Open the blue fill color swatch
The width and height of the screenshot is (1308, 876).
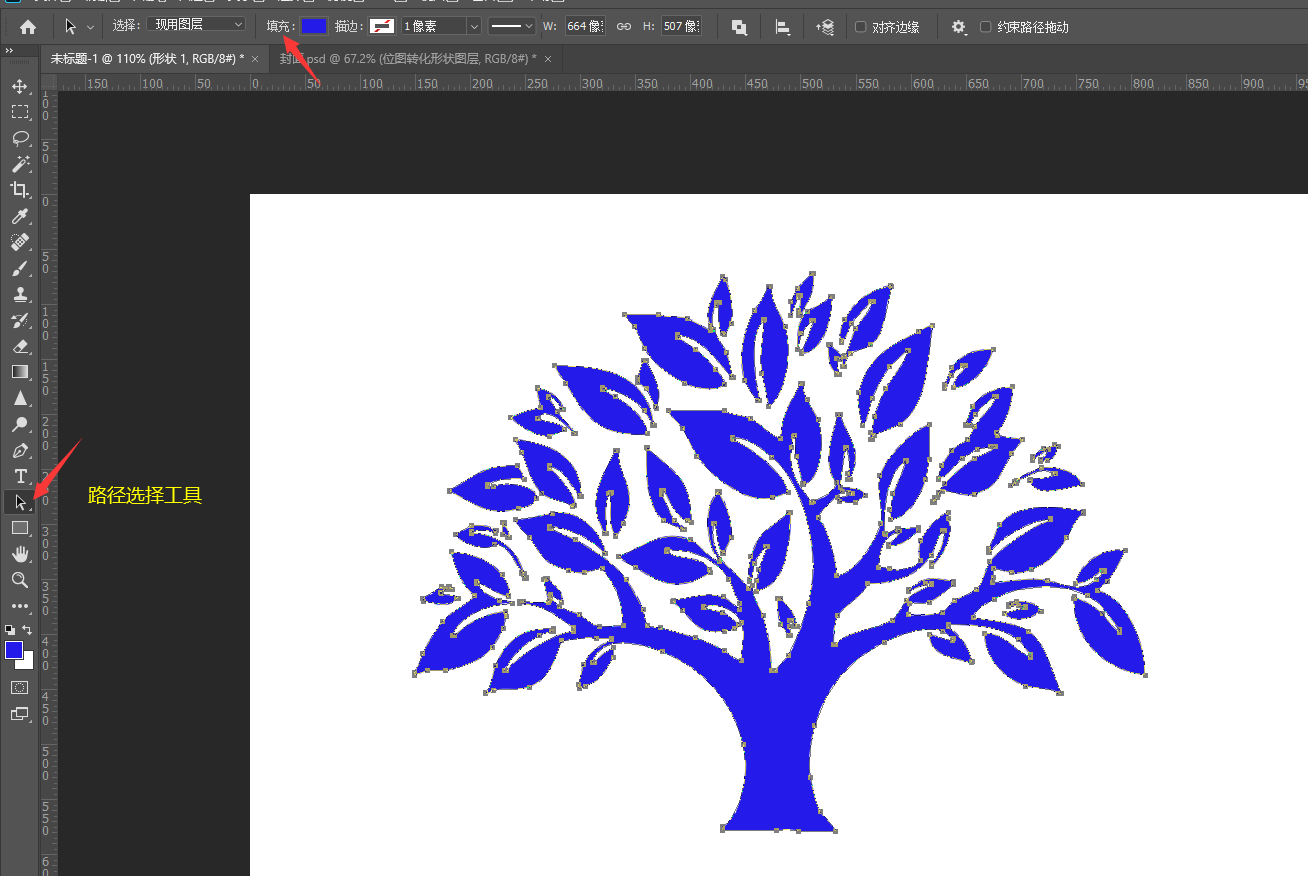coord(314,26)
